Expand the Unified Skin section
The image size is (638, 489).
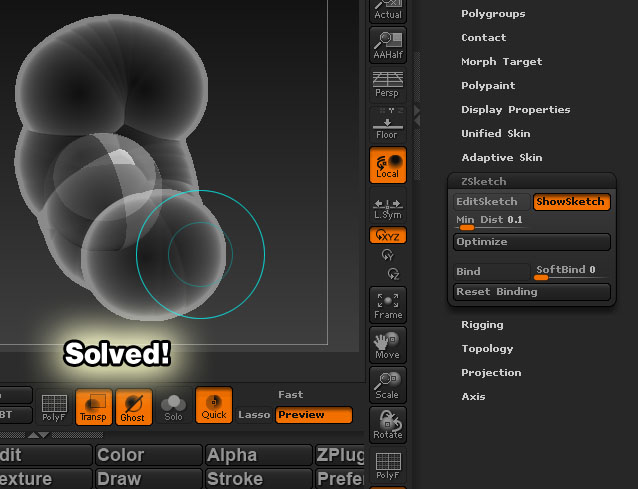pyautogui.click(x=496, y=134)
